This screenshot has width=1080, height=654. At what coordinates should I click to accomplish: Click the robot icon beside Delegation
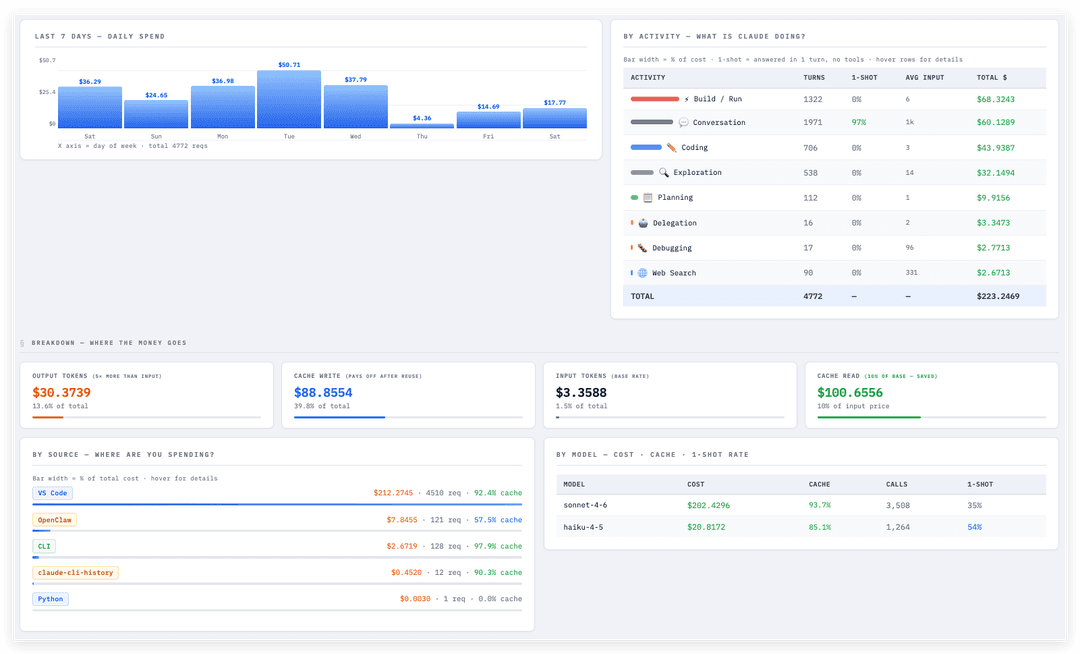[643, 223]
